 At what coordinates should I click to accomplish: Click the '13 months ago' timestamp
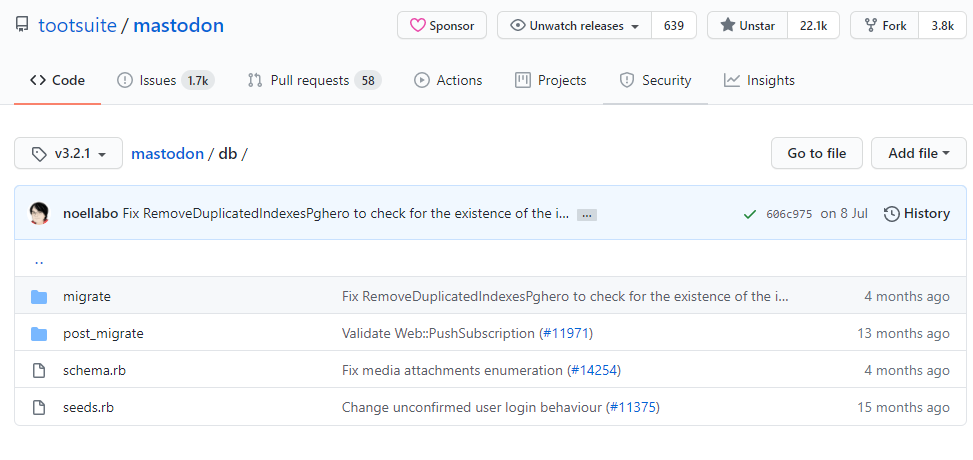tap(904, 334)
